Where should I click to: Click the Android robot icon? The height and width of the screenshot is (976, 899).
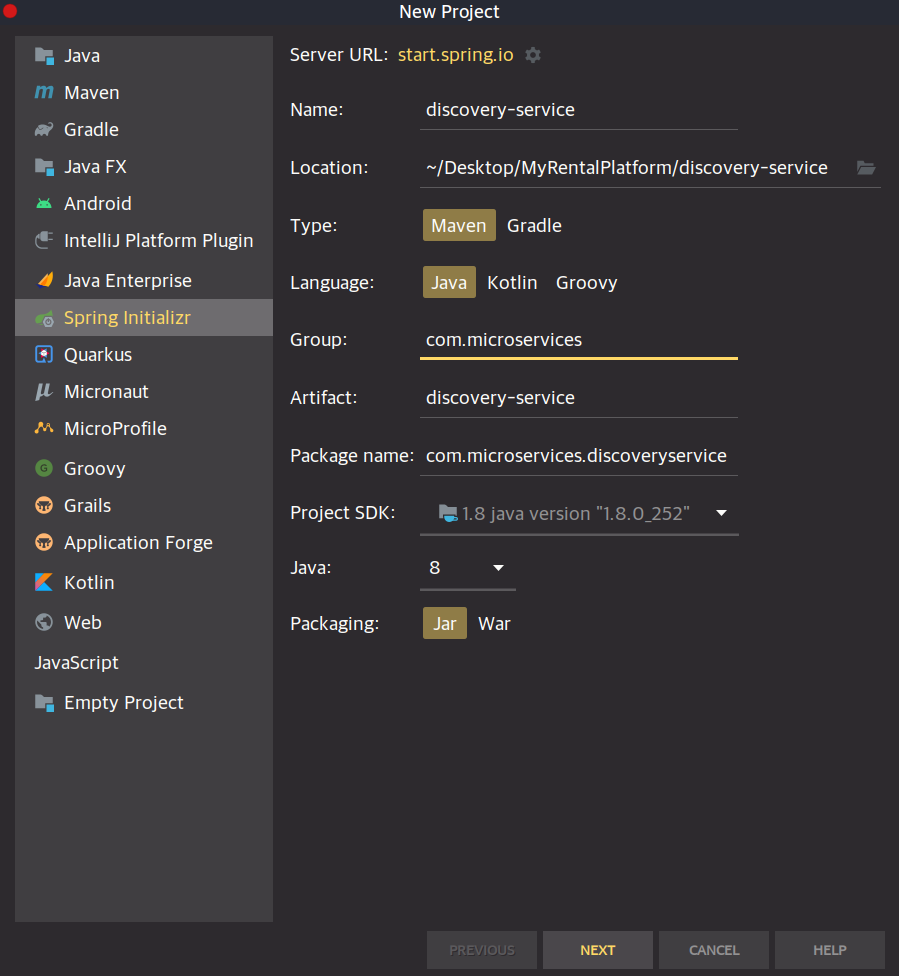pyautogui.click(x=44, y=204)
